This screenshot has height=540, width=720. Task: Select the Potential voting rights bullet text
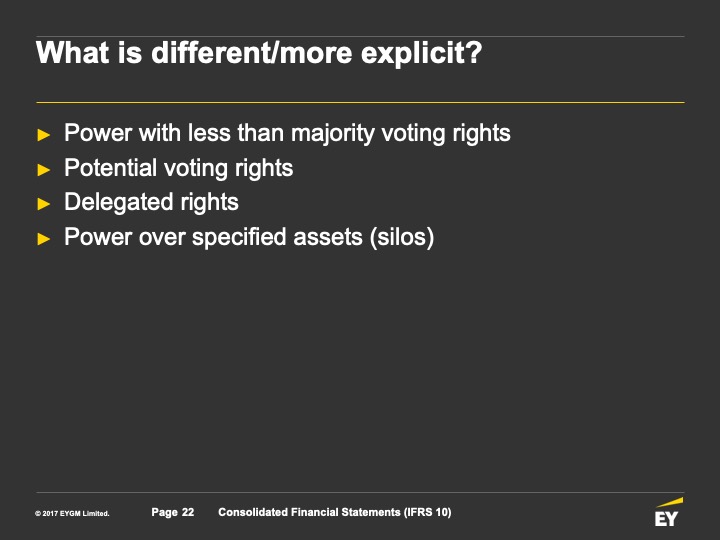click(x=178, y=168)
